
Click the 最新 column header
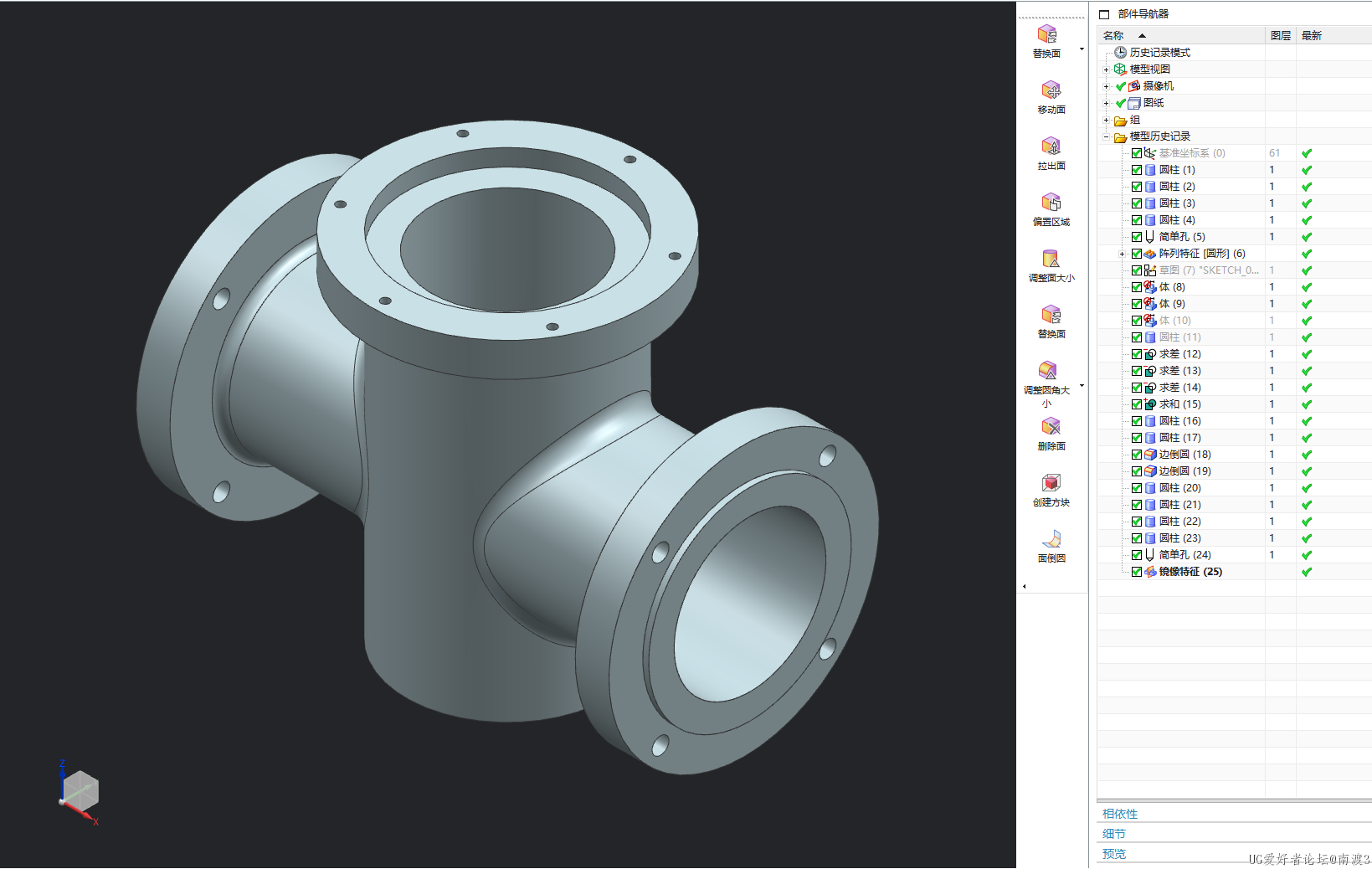click(x=1333, y=35)
